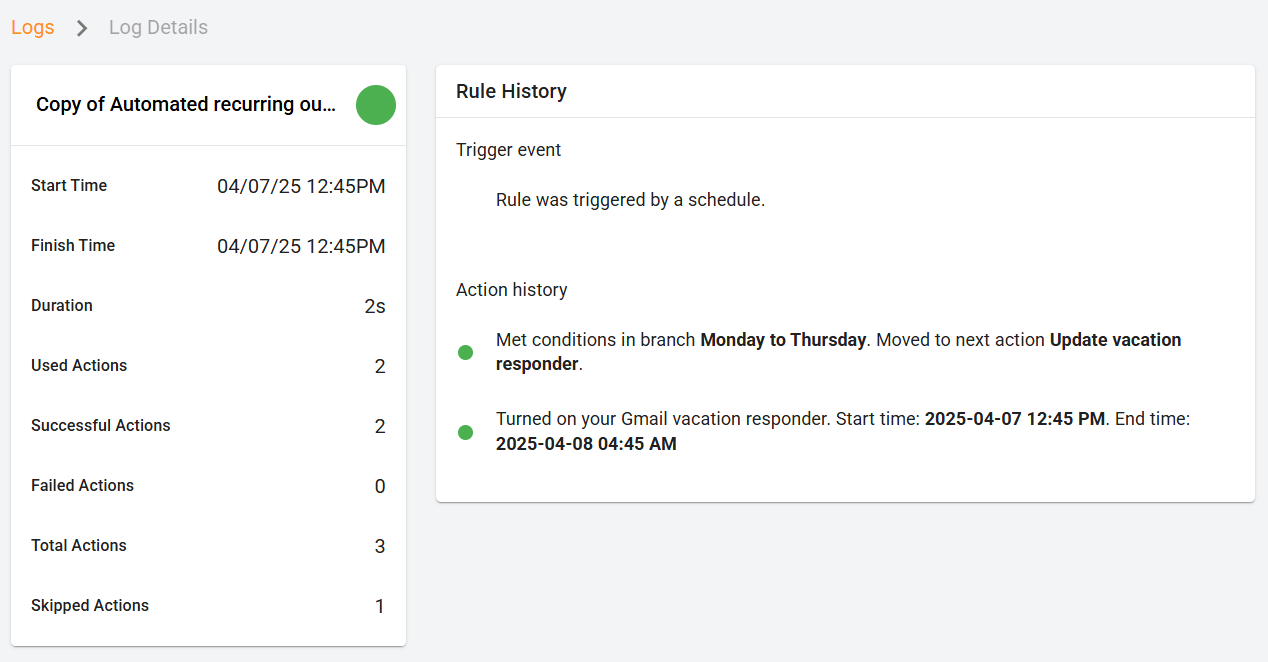The height and width of the screenshot is (662, 1268).
Task: Click the Rule was triggered by a schedule text
Action: [630, 200]
